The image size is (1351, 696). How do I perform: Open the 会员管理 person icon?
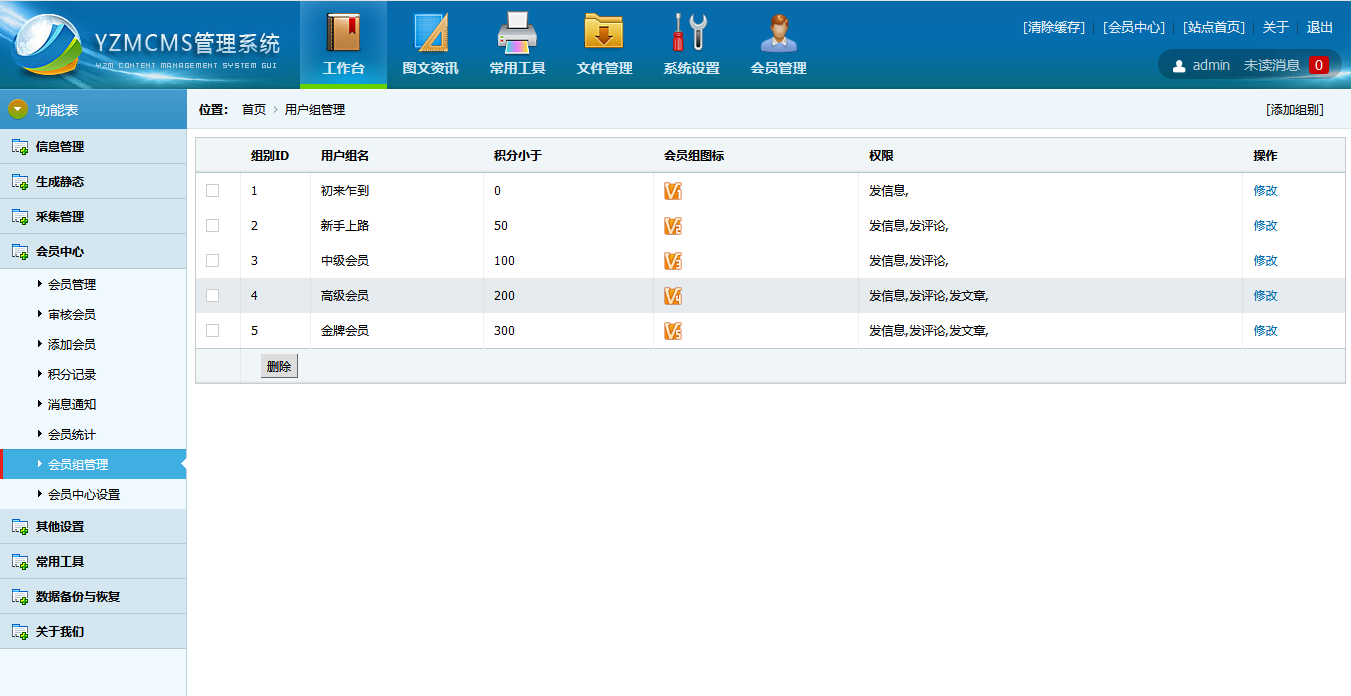(x=778, y=33)
